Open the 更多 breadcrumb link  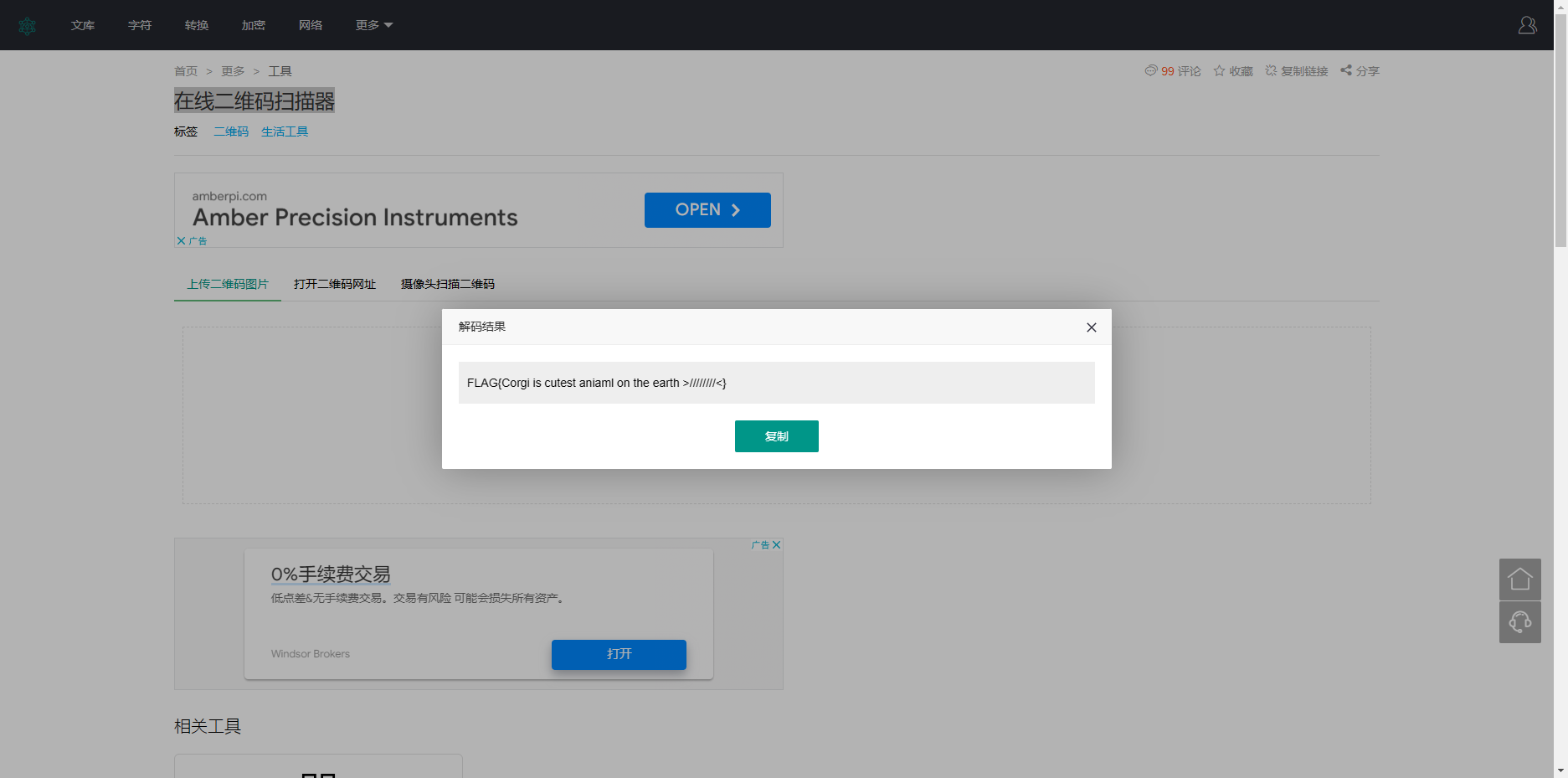[233, 71]
